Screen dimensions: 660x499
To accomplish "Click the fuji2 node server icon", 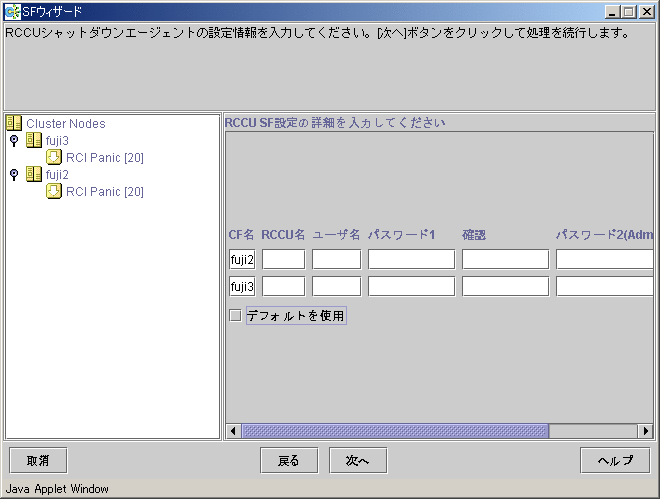I will 34,174.
